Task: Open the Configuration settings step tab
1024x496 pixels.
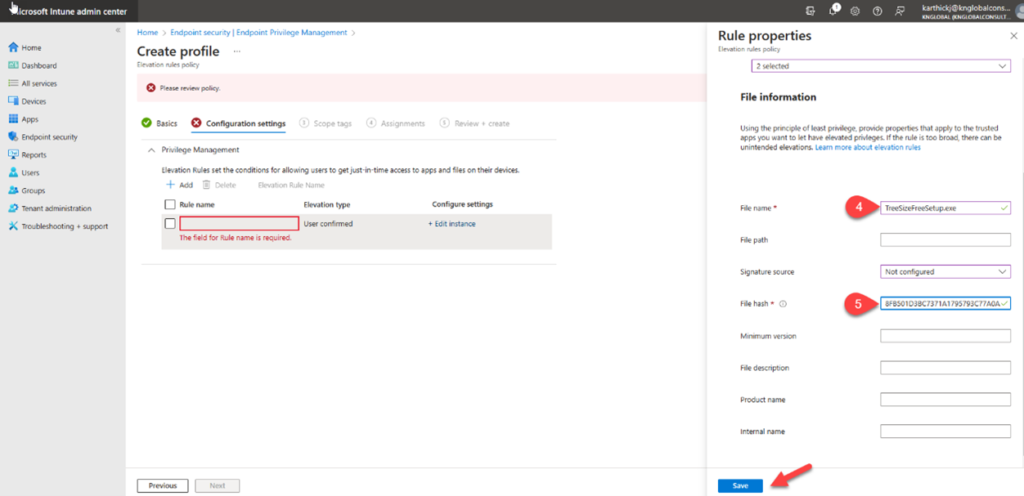Action: (238, 123)
